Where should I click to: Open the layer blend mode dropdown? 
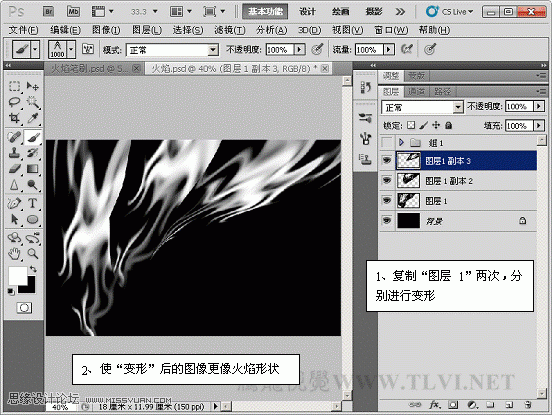(x=458, y=107)
